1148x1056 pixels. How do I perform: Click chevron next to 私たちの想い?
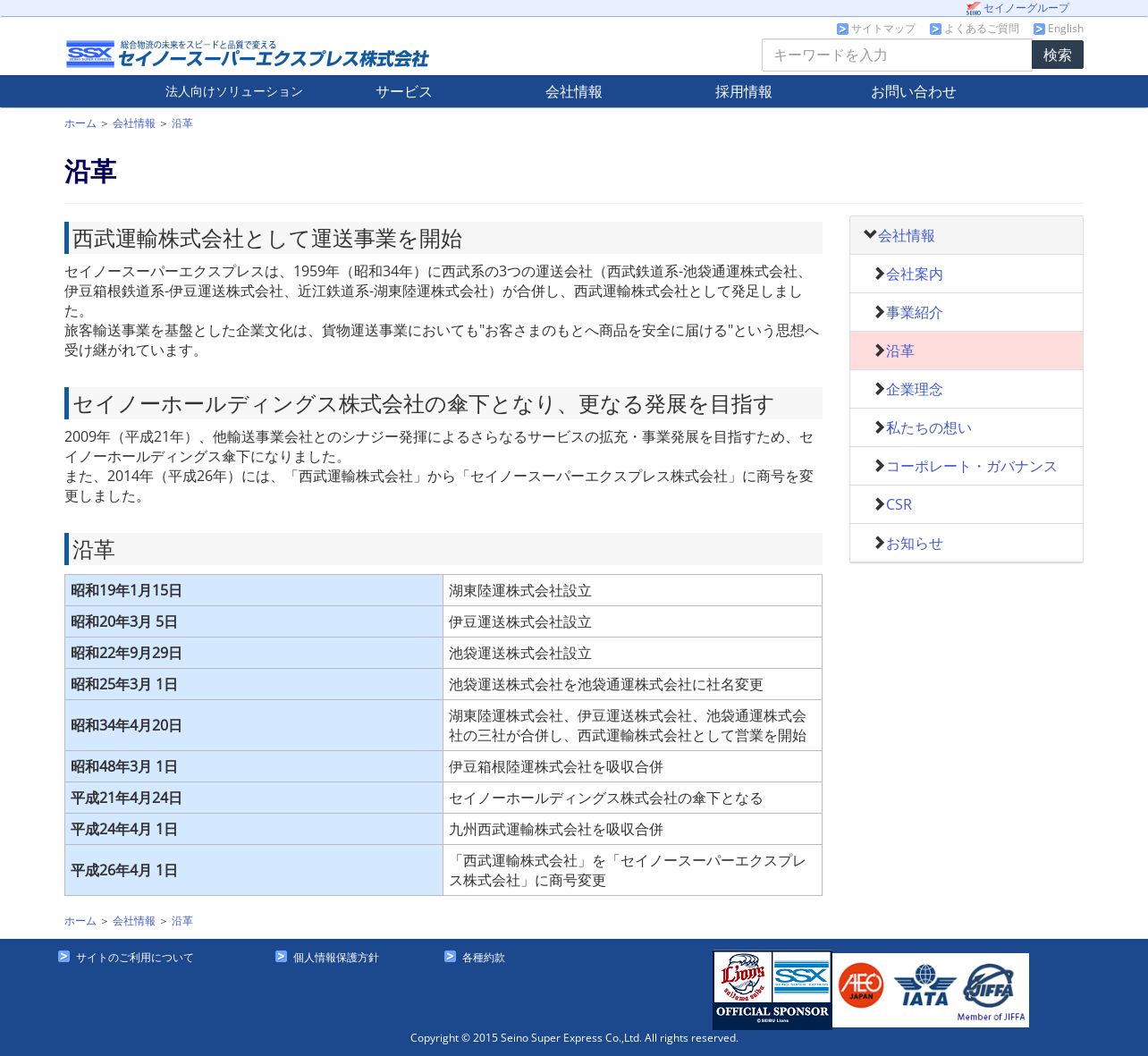tap(880, 427)
